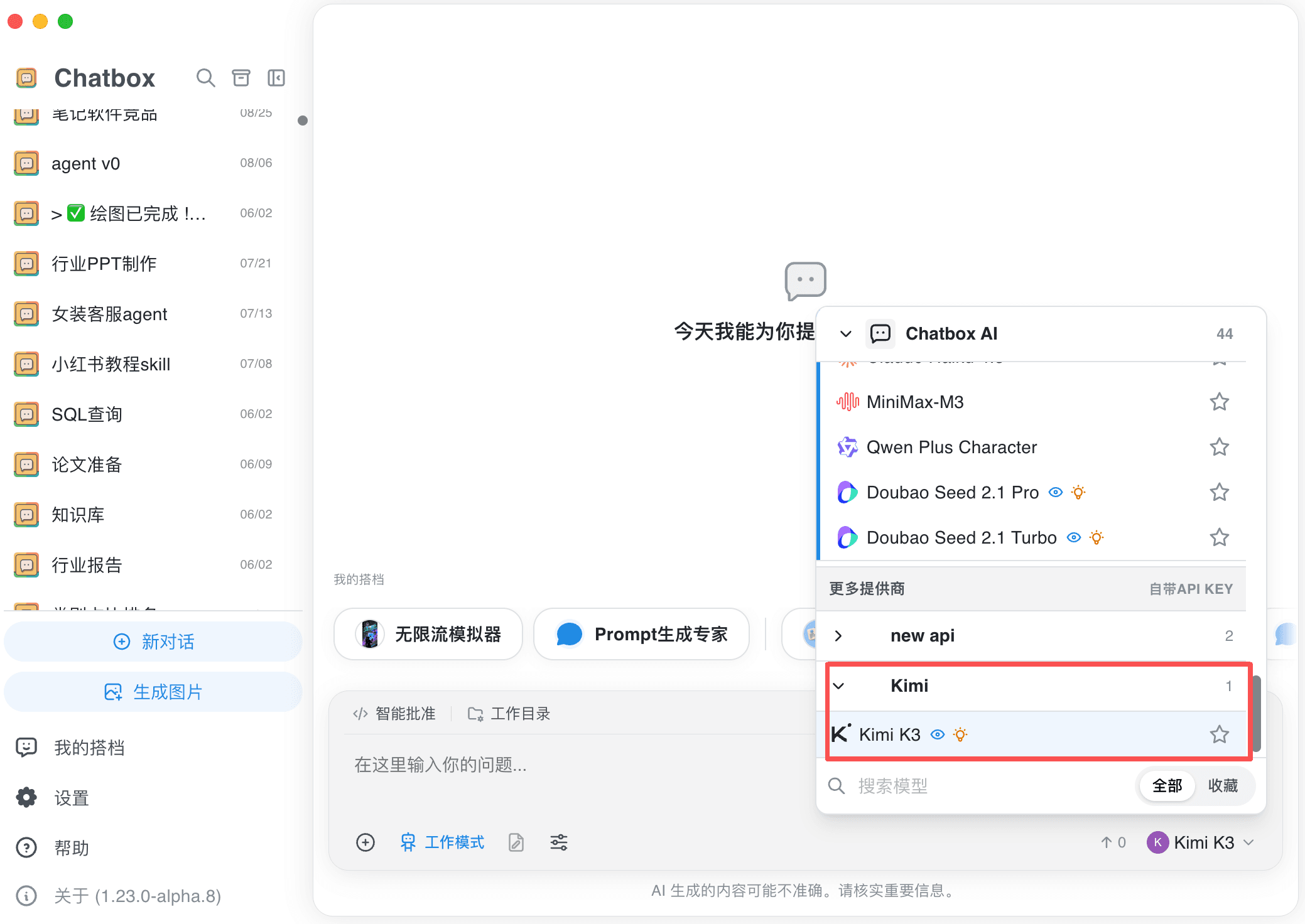This screenshot has height=924, width=1305.
Task: Click the MiniMax waveform logo icon
Action: 847,402
